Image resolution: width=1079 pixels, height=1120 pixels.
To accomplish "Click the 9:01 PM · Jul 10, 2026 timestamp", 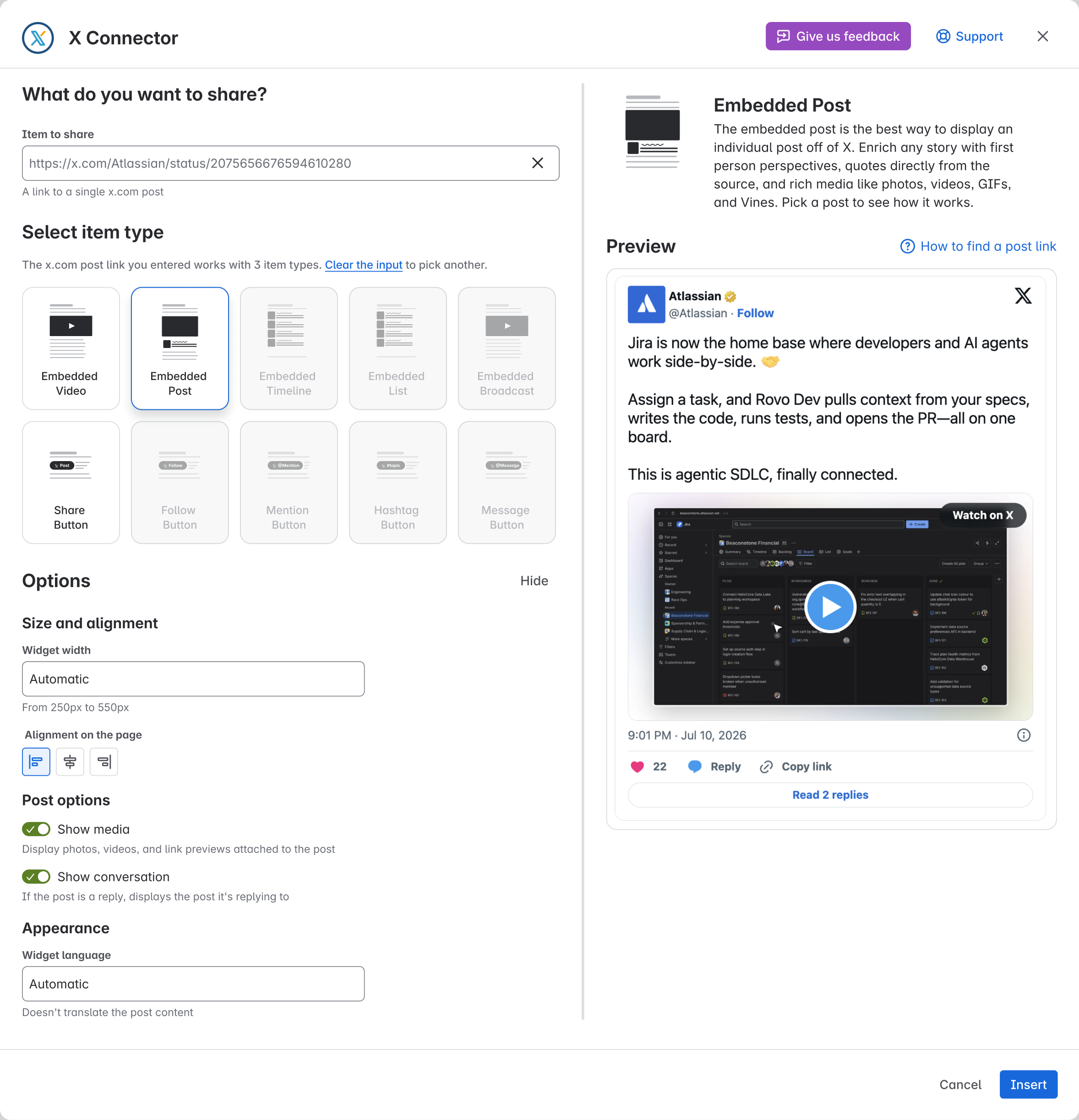I will point(687,735).
